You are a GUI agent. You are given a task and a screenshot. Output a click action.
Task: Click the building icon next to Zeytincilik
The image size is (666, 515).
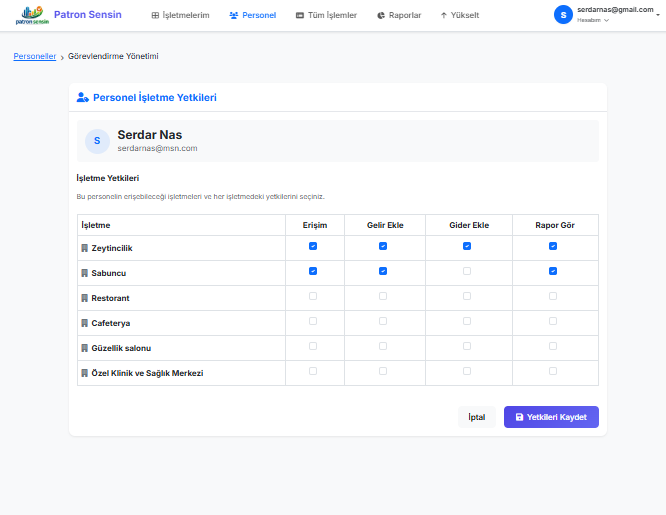pos(85,248)
